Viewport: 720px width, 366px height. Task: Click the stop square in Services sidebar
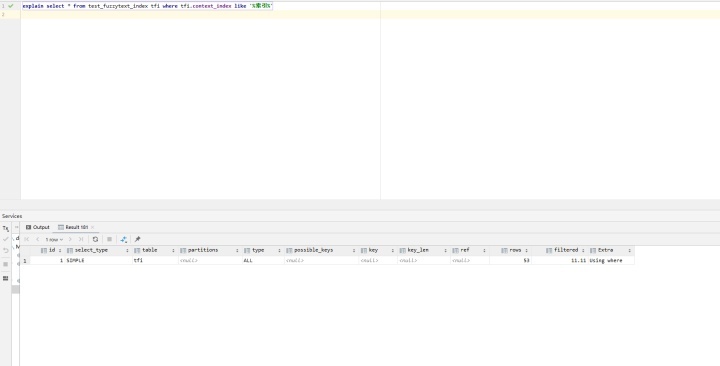6,265
